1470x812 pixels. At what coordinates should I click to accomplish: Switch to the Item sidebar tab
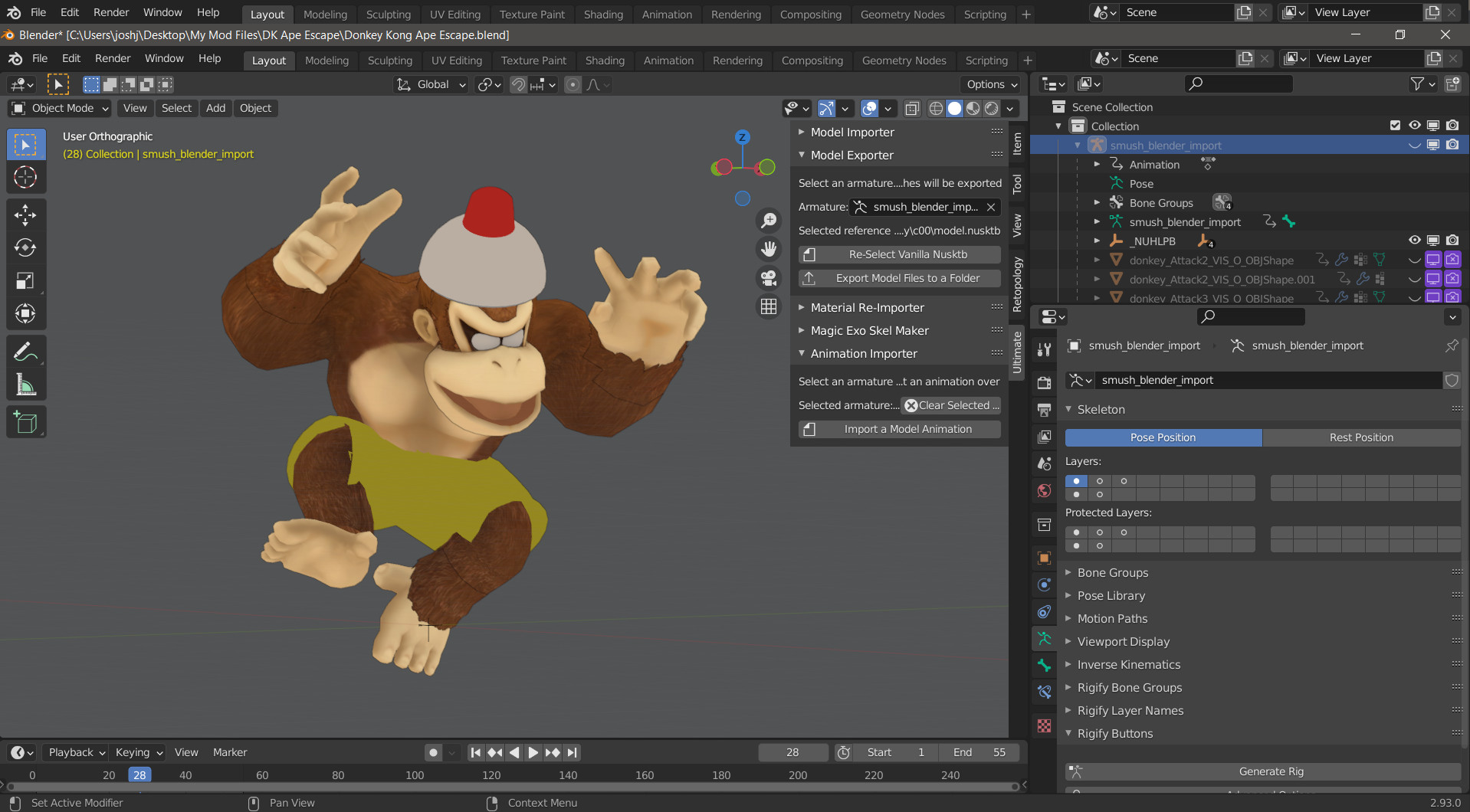pyautogui.click(x=1017, y=143)
